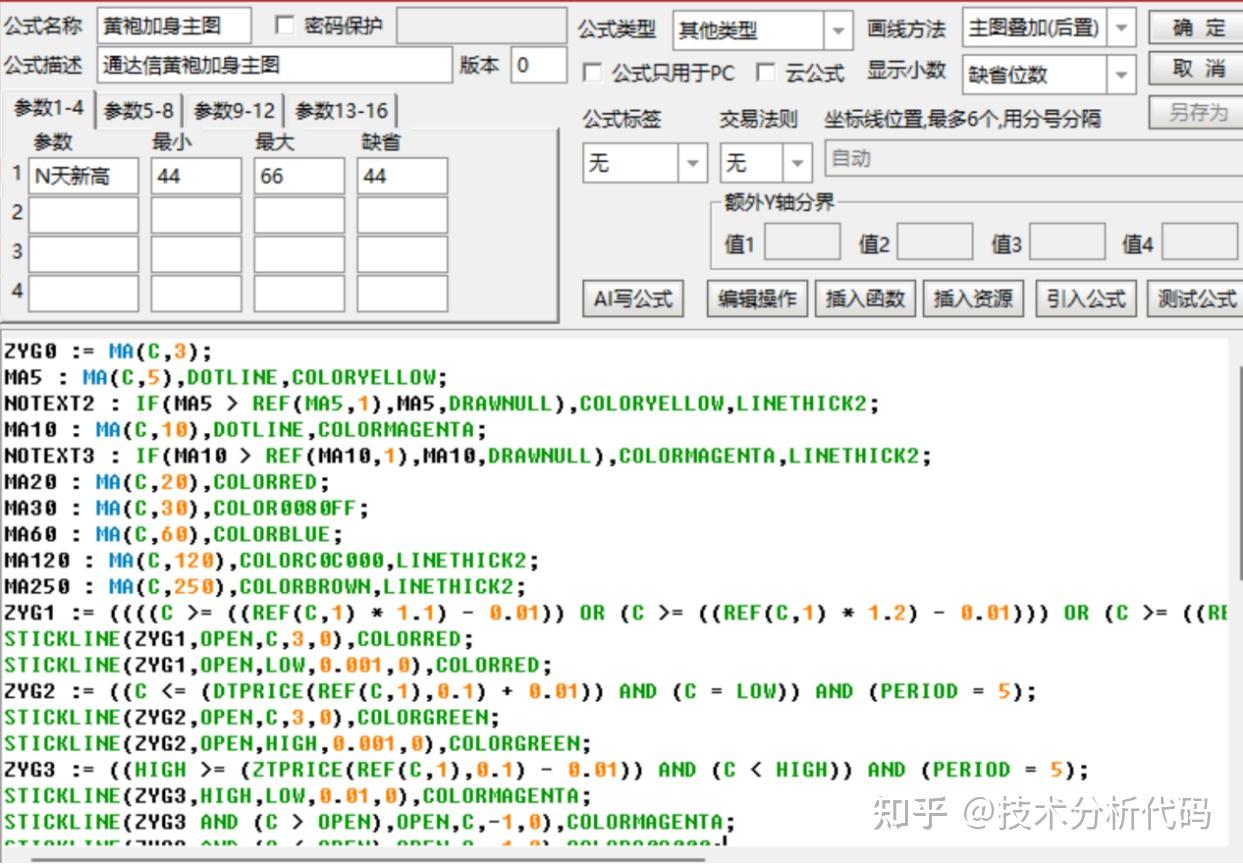This screenshot has width=1243, height=864.
Task: Click the MA60 COLORBLUE line
Action: pos(174,534)
